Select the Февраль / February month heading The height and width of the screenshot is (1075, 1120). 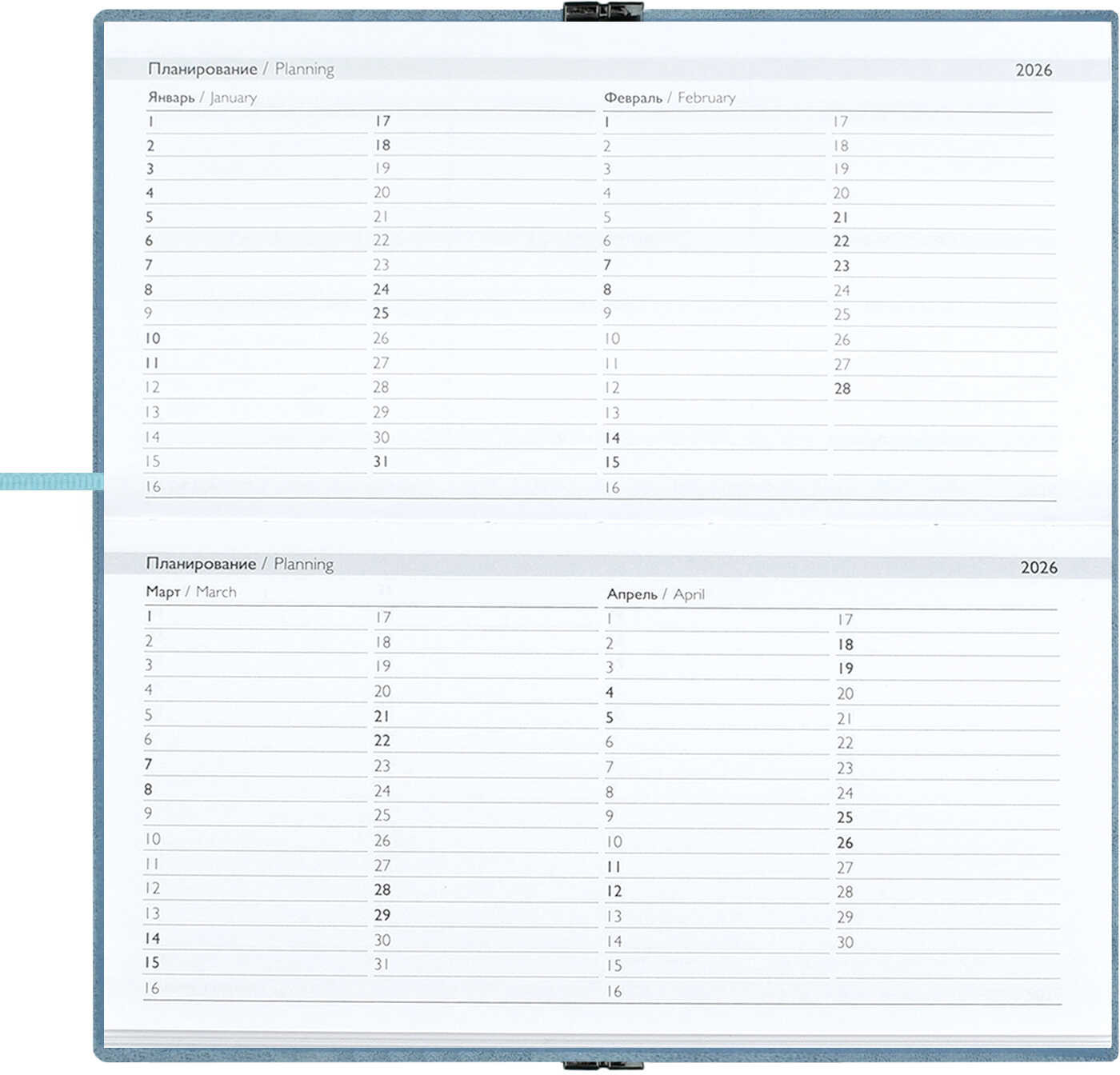click(669, 98)
